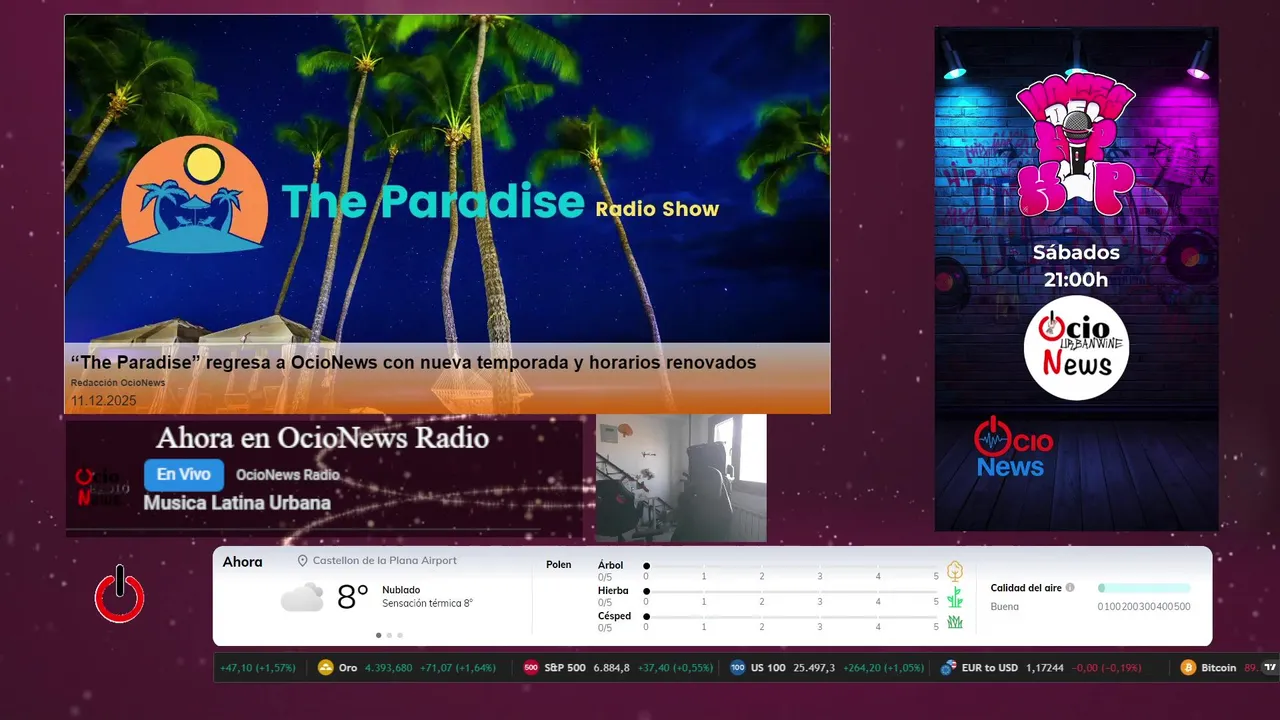Click the location pin icon beside Castellon
The image size is (1280, 720).
point(302,561)
